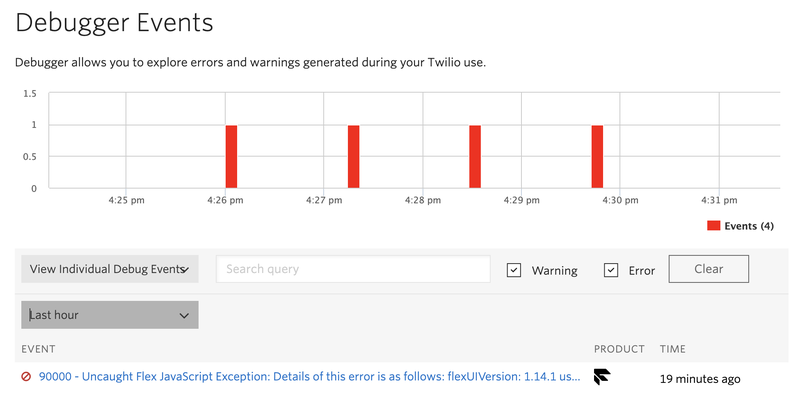Select the red bar at 4:26 pm
This screenshot has width=800, height=396.
point(231,157)
